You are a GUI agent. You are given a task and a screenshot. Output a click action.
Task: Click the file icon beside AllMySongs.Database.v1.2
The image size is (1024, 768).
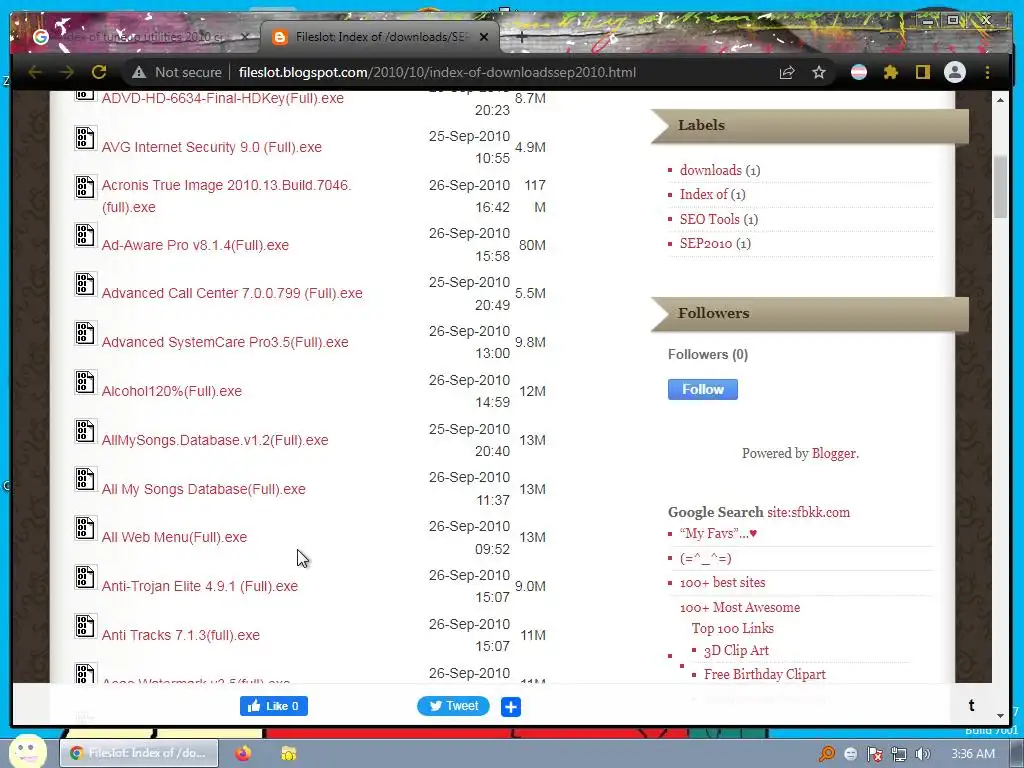coord(85,431)
